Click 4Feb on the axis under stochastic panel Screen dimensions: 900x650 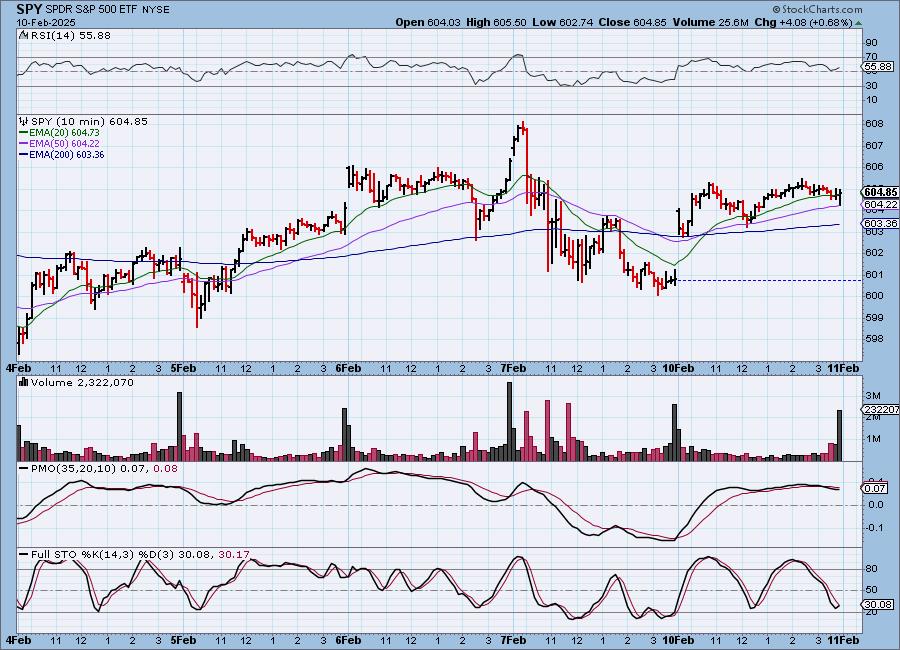pyautogui.click(x=18, y=640)
